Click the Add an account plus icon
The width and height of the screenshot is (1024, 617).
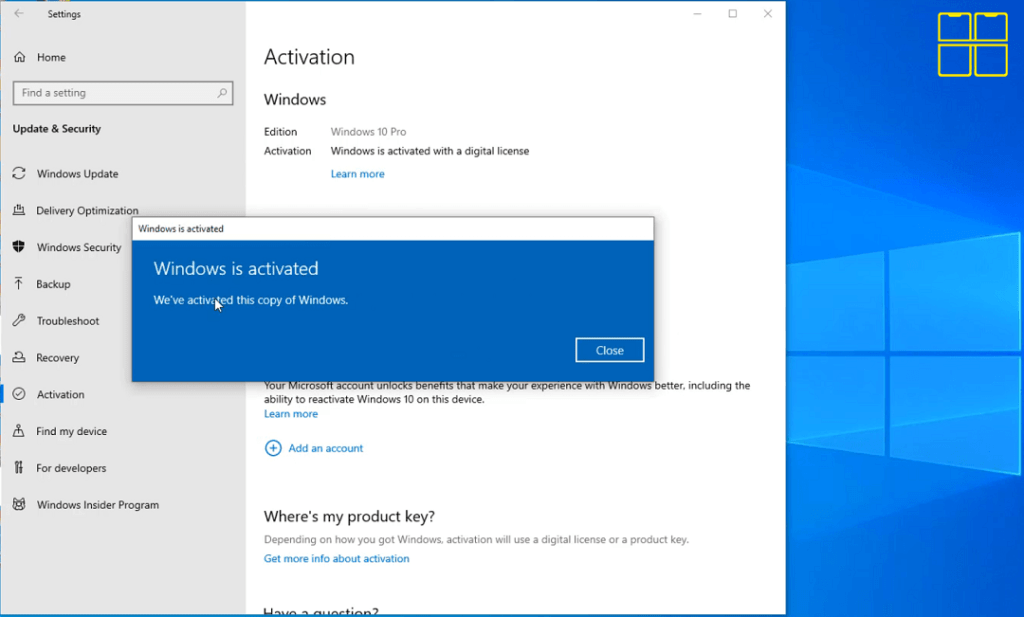pyautogui.click(x=273, y=448)
